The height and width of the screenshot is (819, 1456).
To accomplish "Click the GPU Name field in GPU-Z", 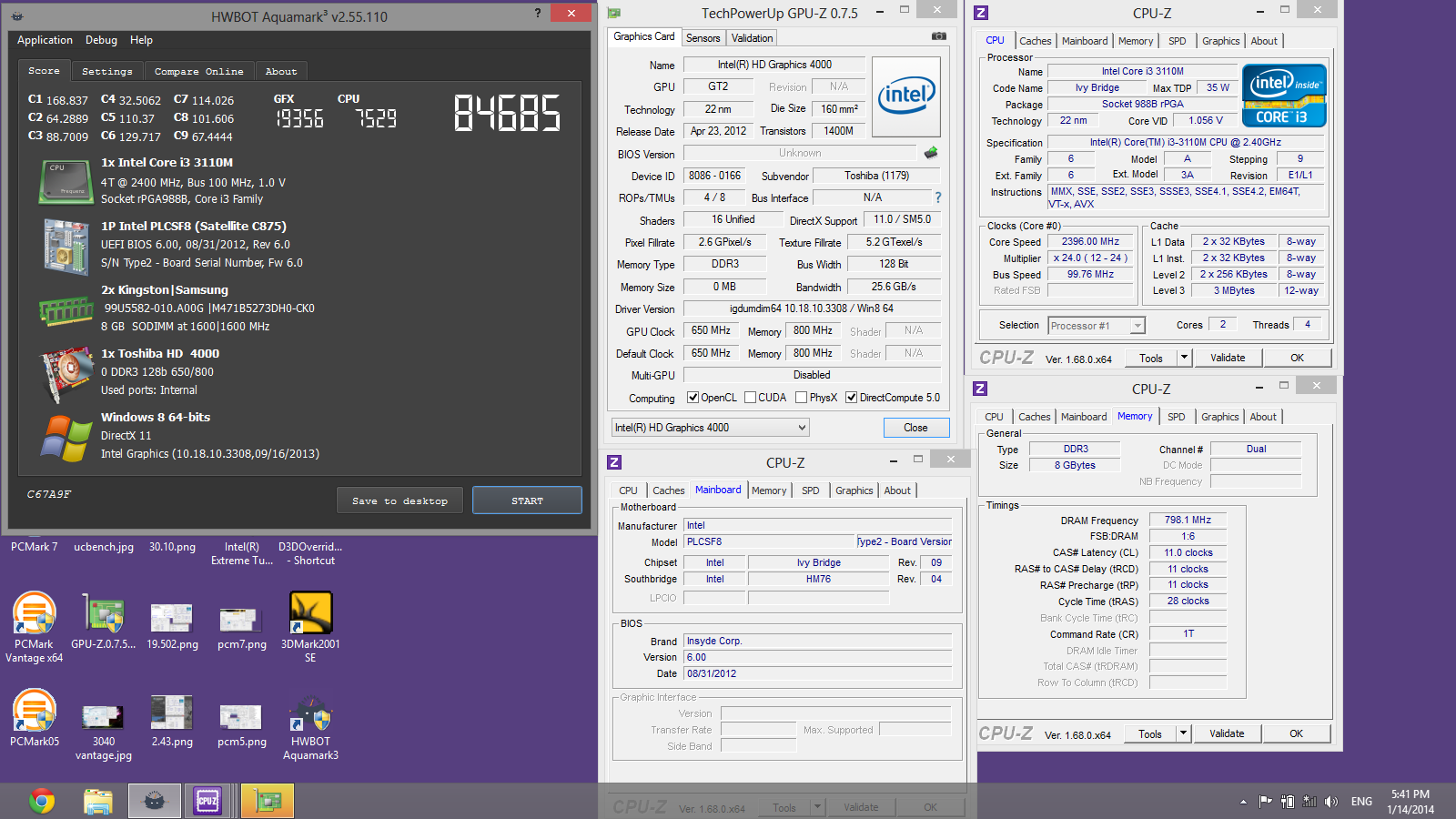I will pos(774,65).
